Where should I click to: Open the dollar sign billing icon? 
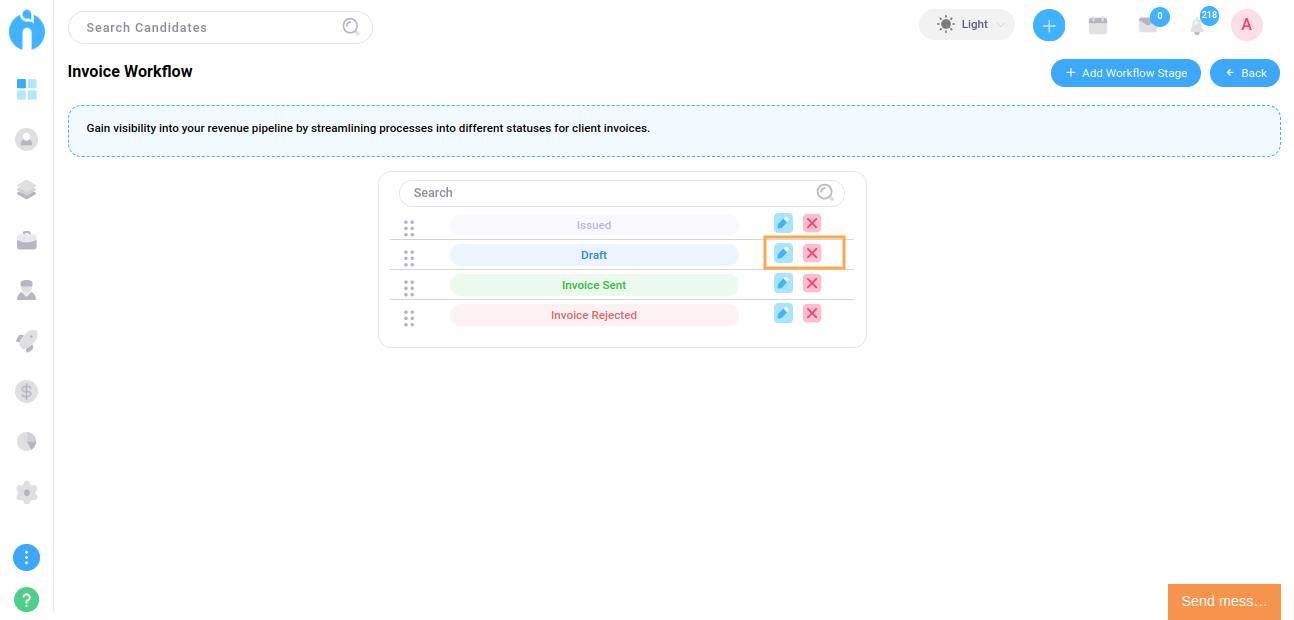(27, 391)
